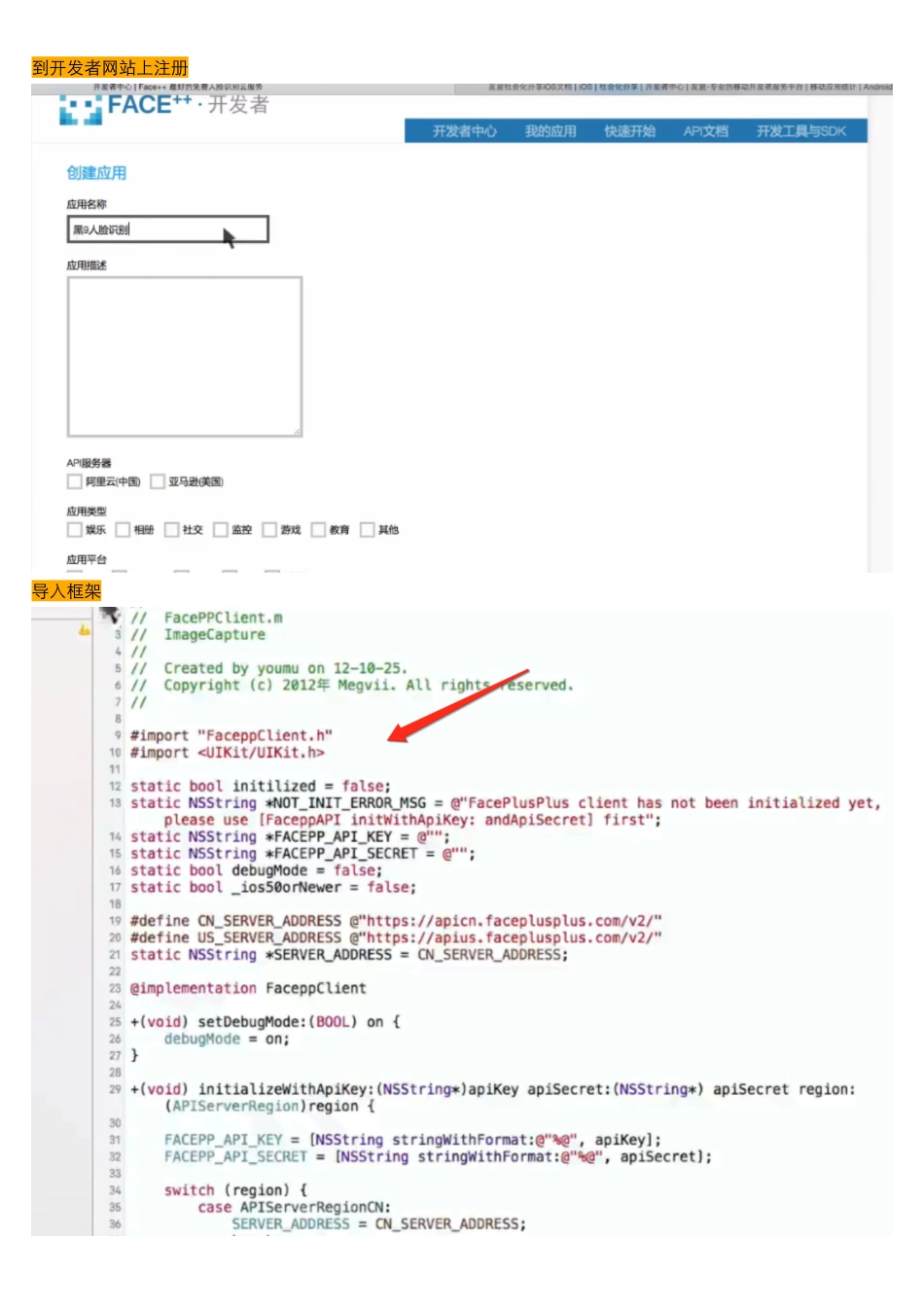The image size is (924, 1308).
Task: Enable the 监控 application type checkbox
Action: 221,530
